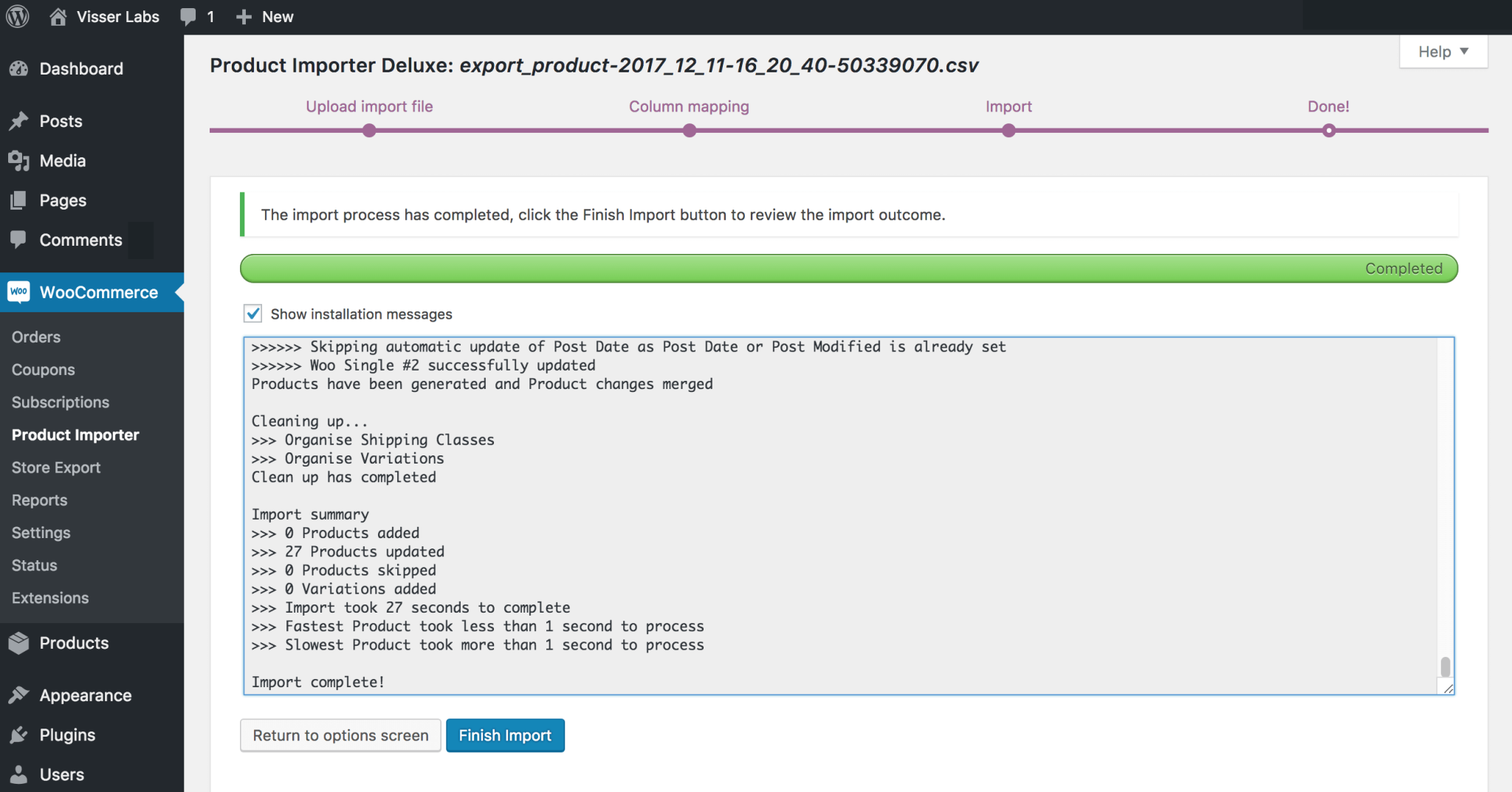
Task: Click the green Completed progress bar
Action: 848,269
